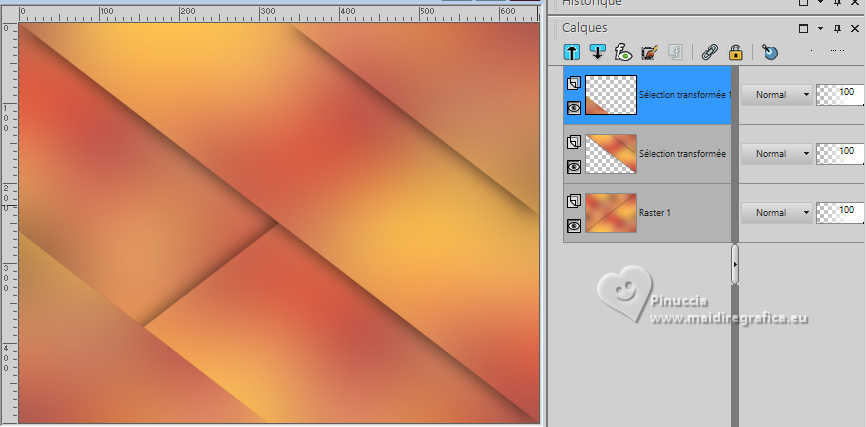Click the move layer down icon
The width and height of the screenshot is (866, 427).
click(x=597, y=52)
